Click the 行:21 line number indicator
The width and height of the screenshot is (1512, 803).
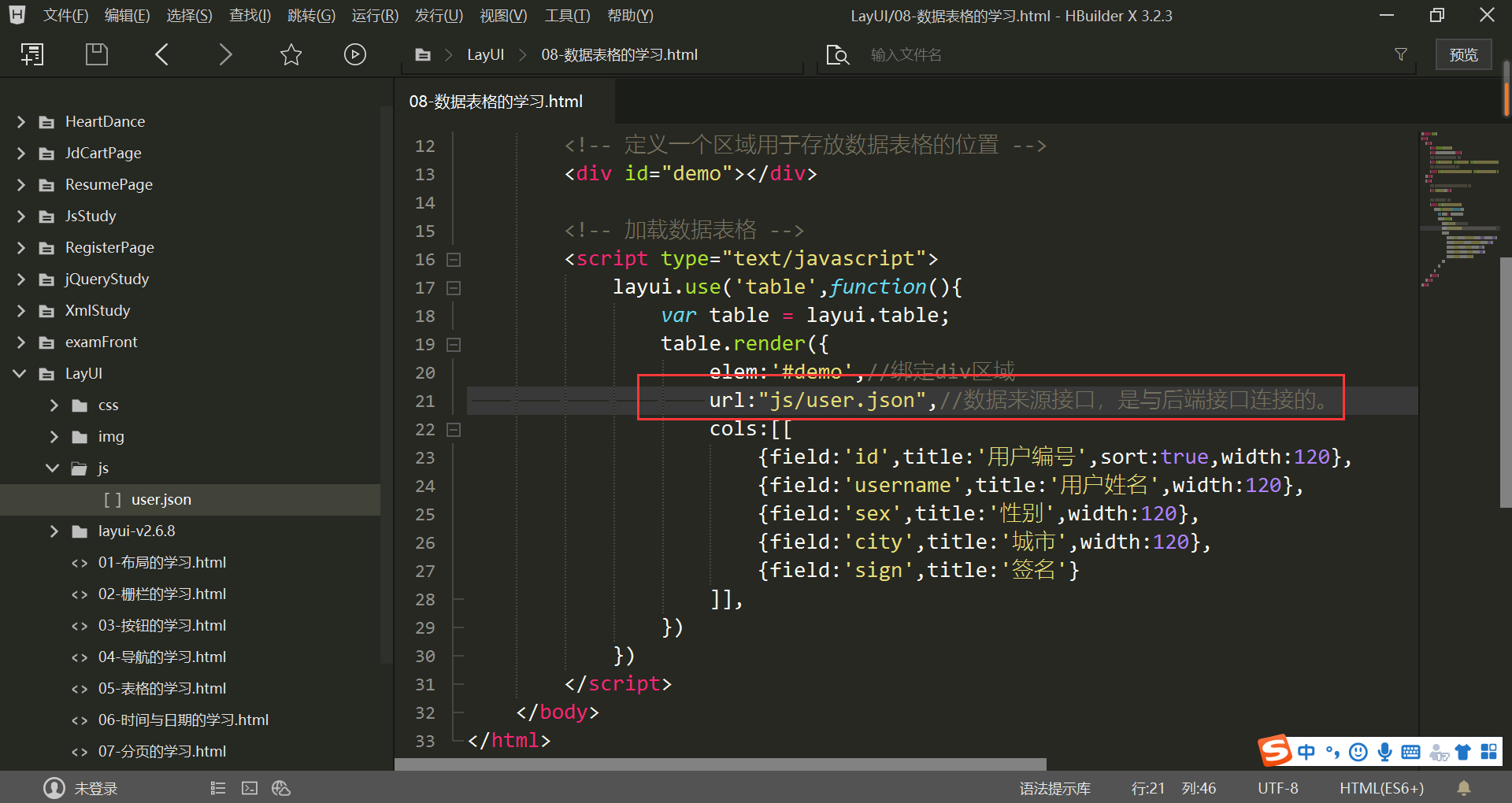[x=1147, y=788]
